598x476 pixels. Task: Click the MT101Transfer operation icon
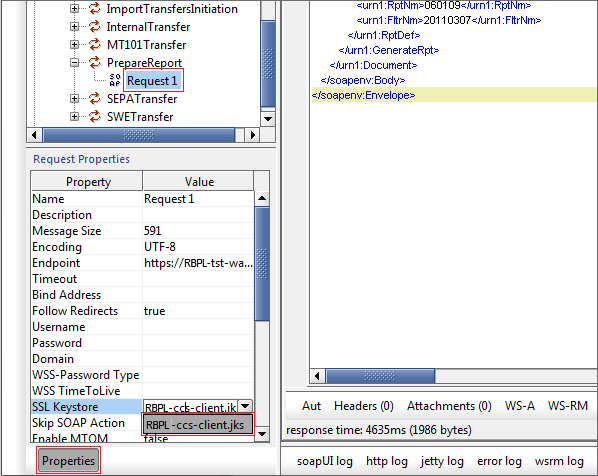click(95, 44)
